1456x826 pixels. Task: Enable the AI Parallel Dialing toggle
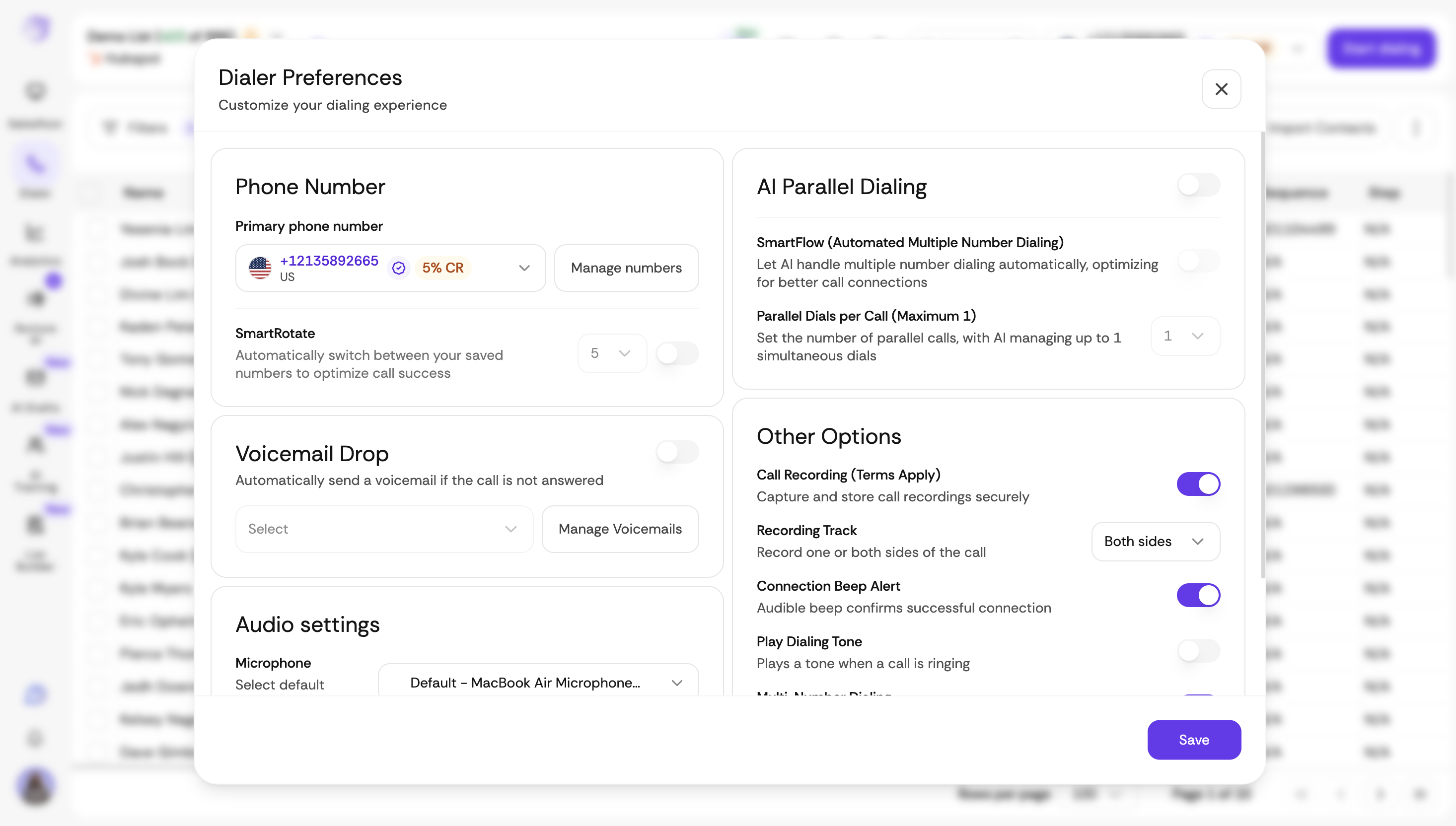(x=1198, y=185)
